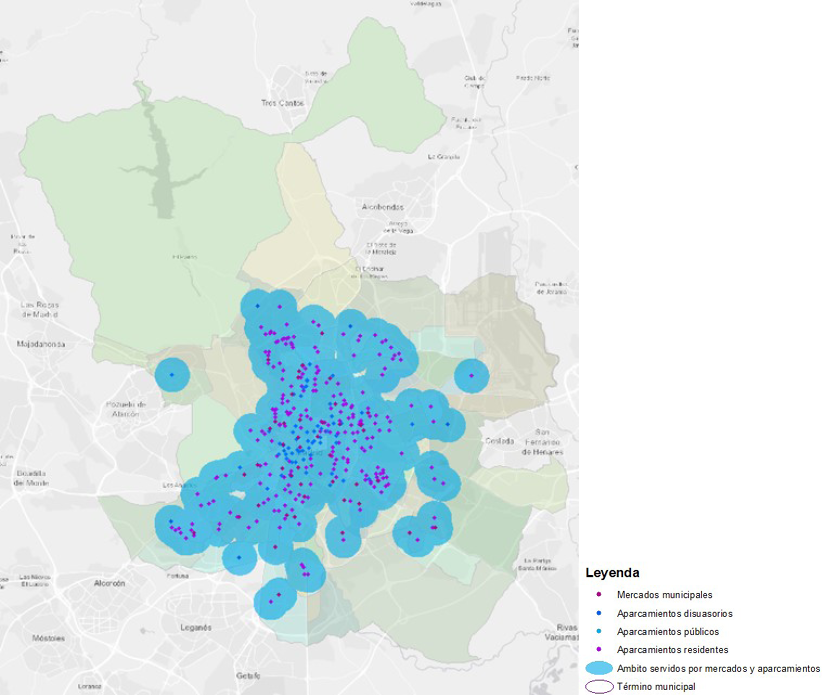Image resolution: width=827 pixels, height=695 pixels.
Task: Select the Mercados municipales legend label
Action: (x=664, y=595)
